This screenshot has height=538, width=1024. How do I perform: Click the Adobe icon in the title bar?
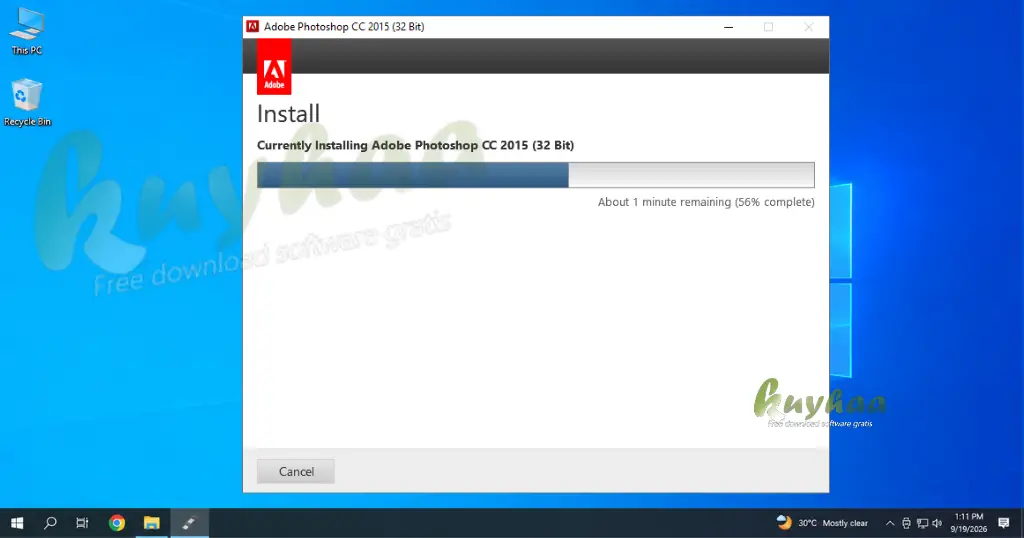[253, 27]
